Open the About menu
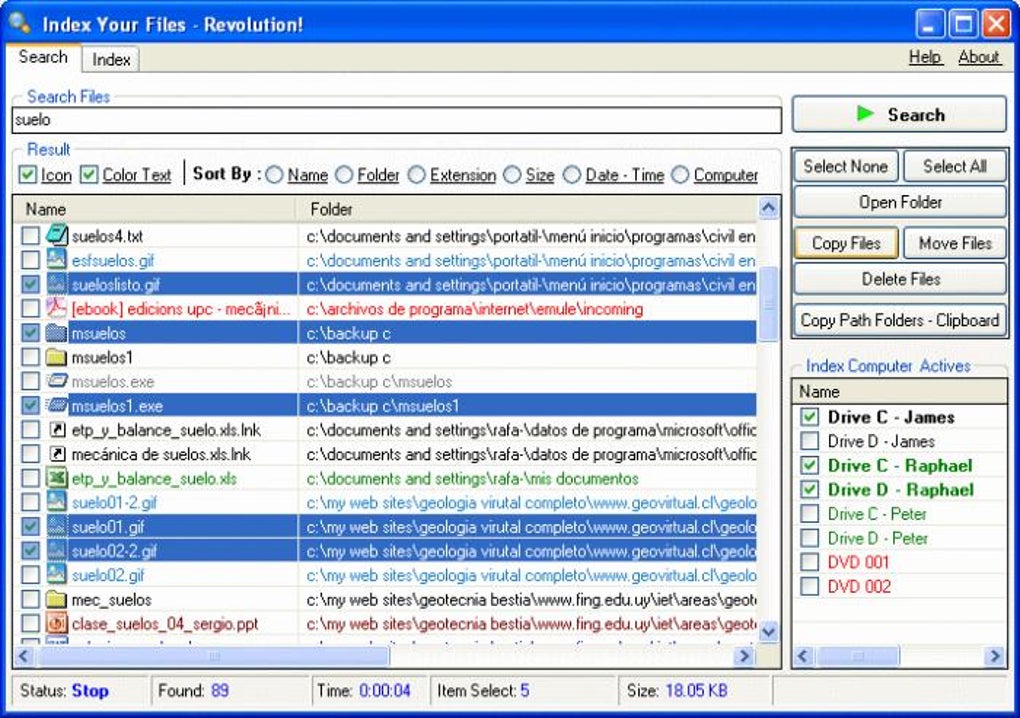1020x718 pixels. pos(978,57)
